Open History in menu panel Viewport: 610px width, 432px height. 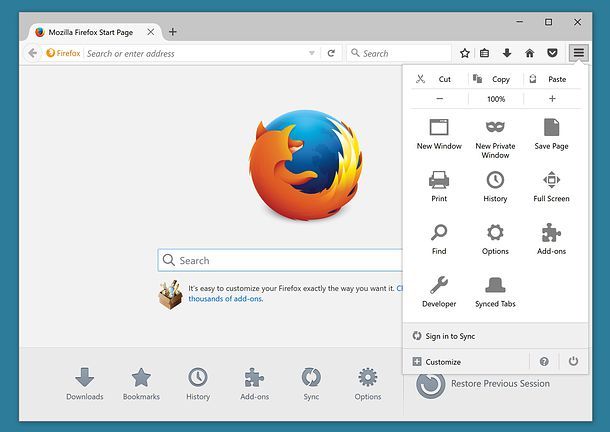coord(495,187)
